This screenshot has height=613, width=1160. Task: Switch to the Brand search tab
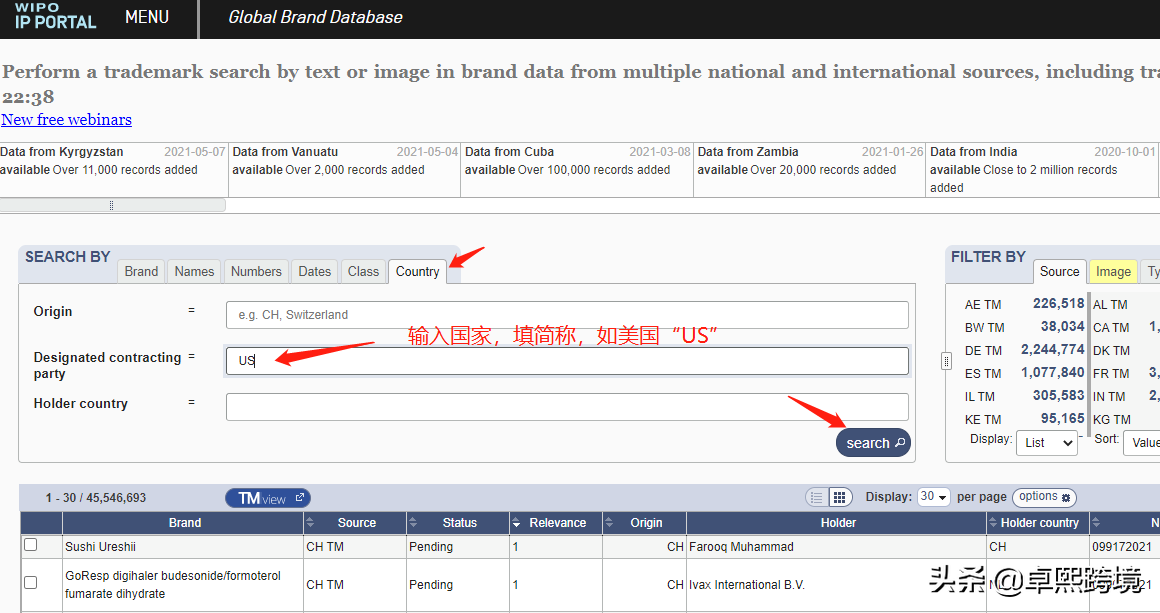click(141, 271)
